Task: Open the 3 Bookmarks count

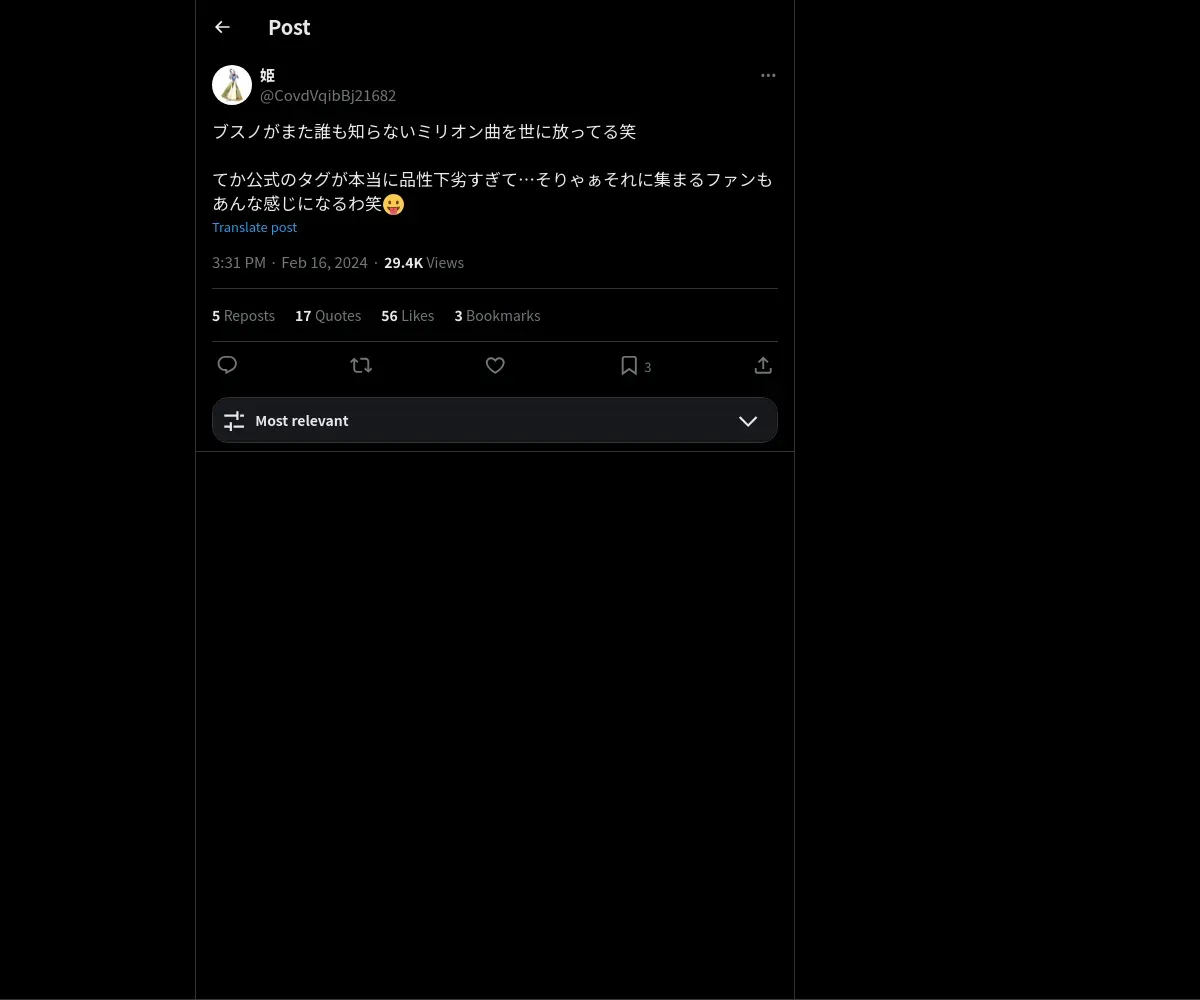Action: 497,315
